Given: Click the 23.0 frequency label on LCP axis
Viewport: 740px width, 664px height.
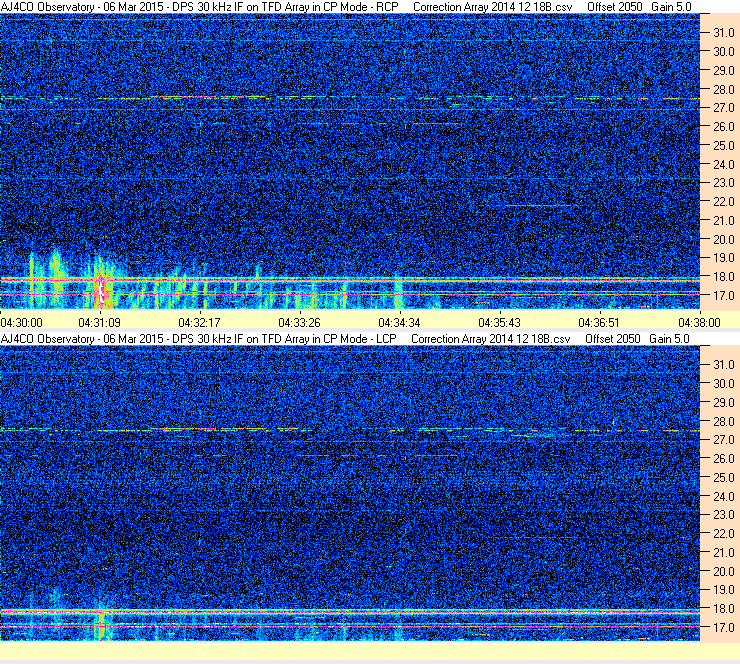Looking at the screenshot, I should [x=723, y=515].
